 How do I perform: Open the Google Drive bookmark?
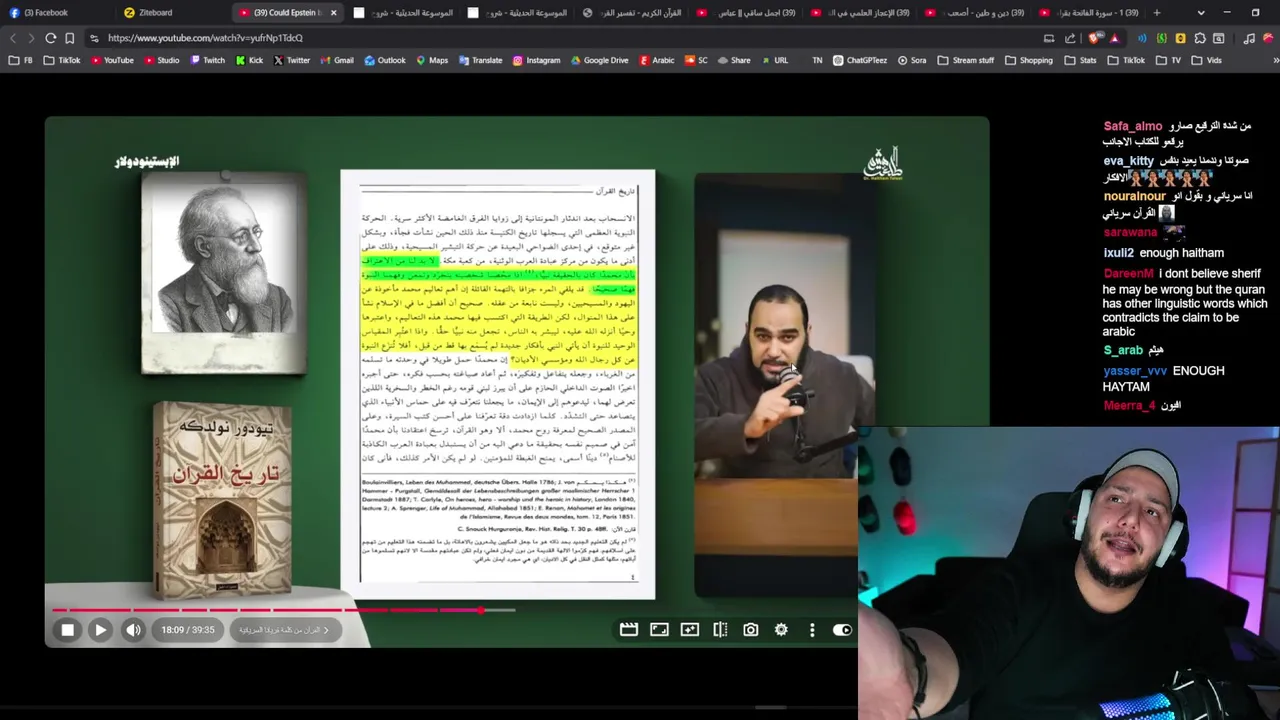(x=599, y=60)
